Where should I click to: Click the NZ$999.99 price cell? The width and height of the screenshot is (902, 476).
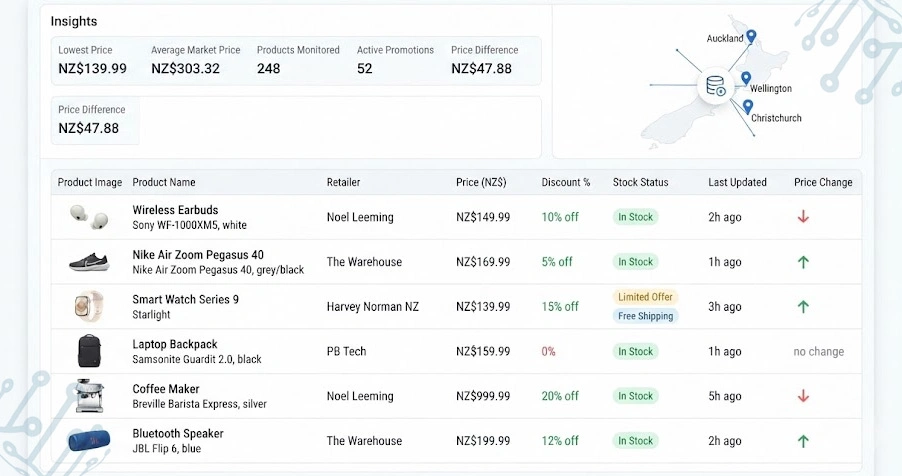(x=483, y=396)
